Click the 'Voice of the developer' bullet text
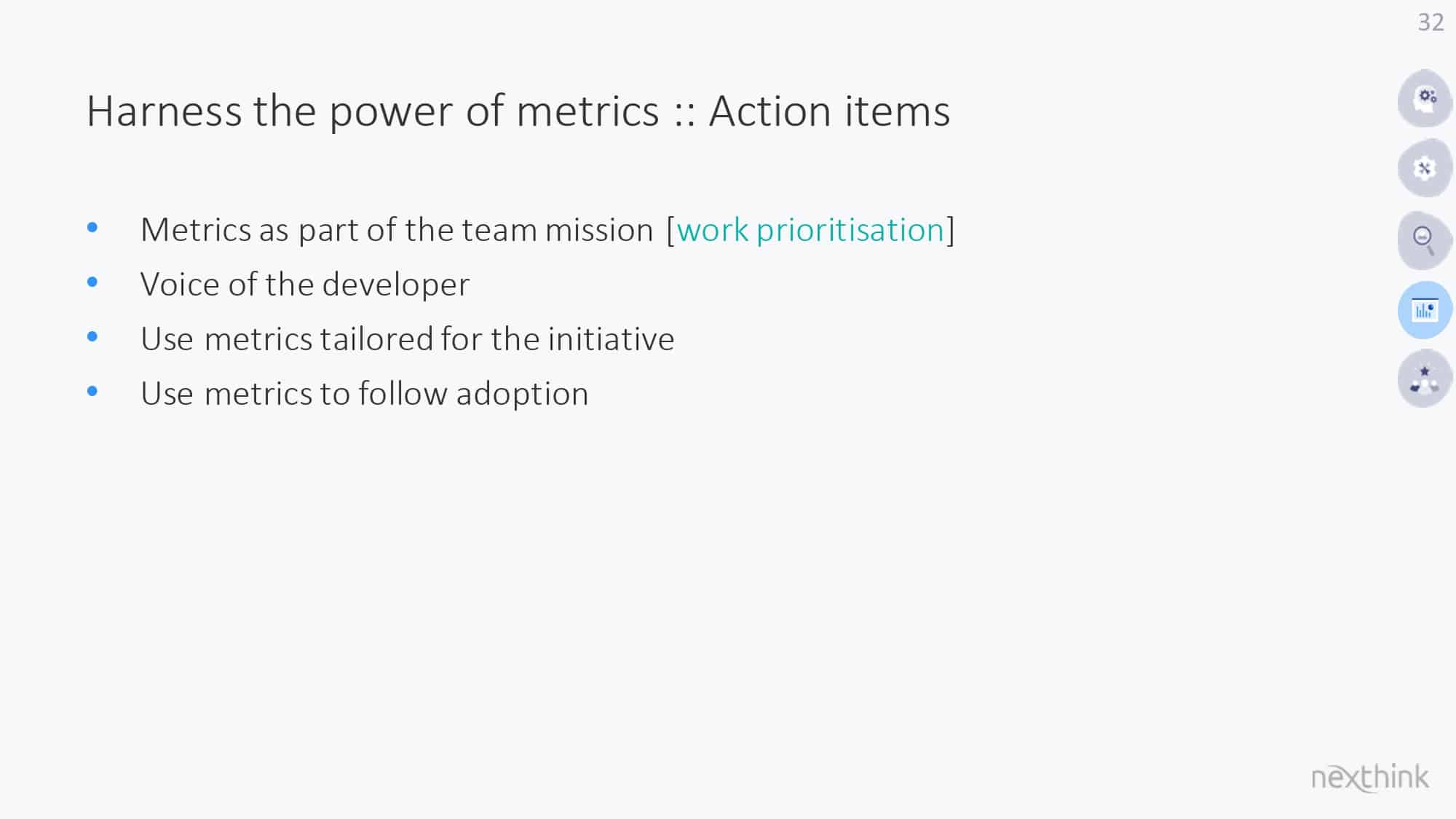The width and height of the screenshot is (1456, 819). coord(305,285)
